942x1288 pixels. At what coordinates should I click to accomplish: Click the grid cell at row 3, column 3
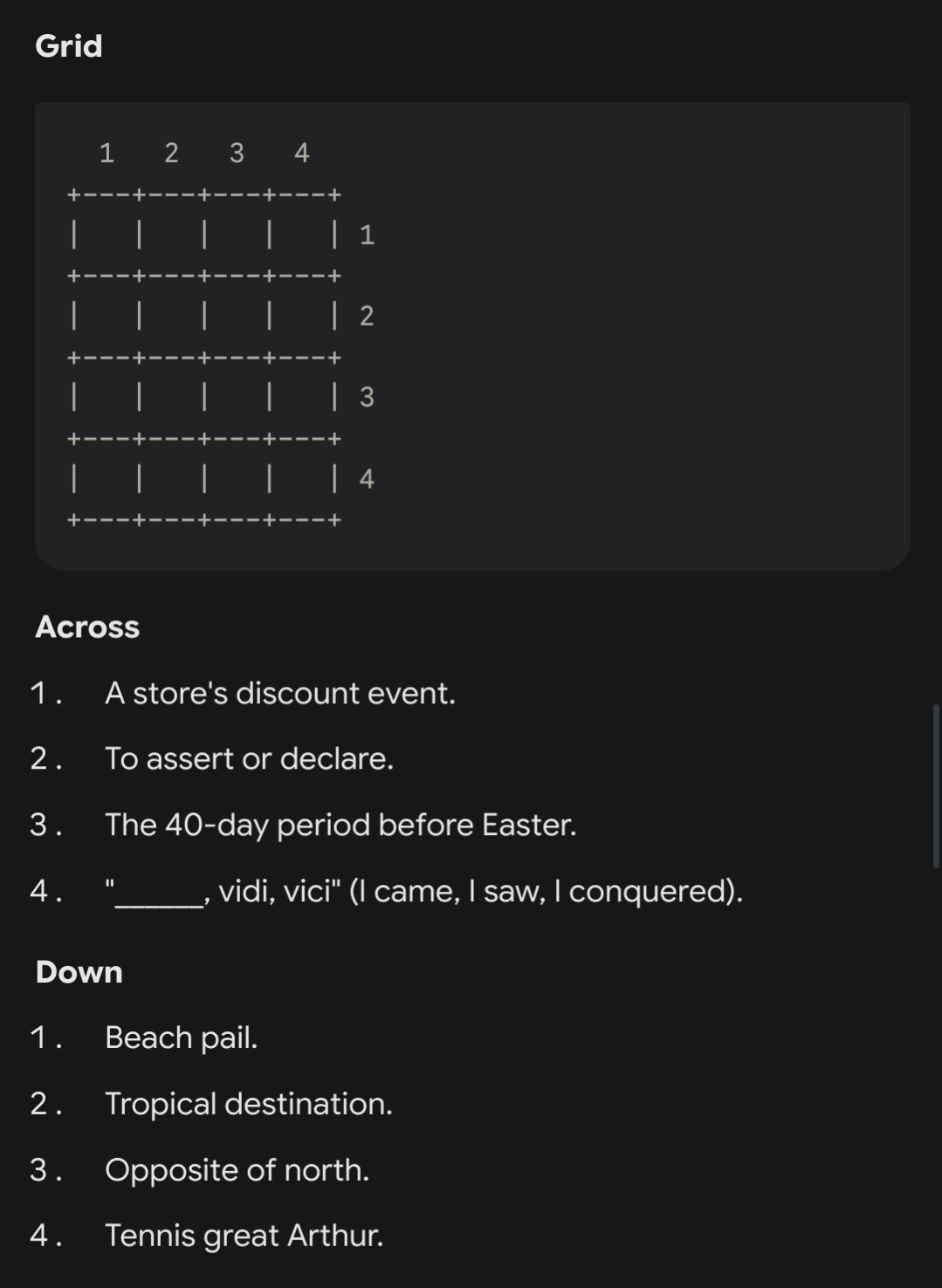237,397
